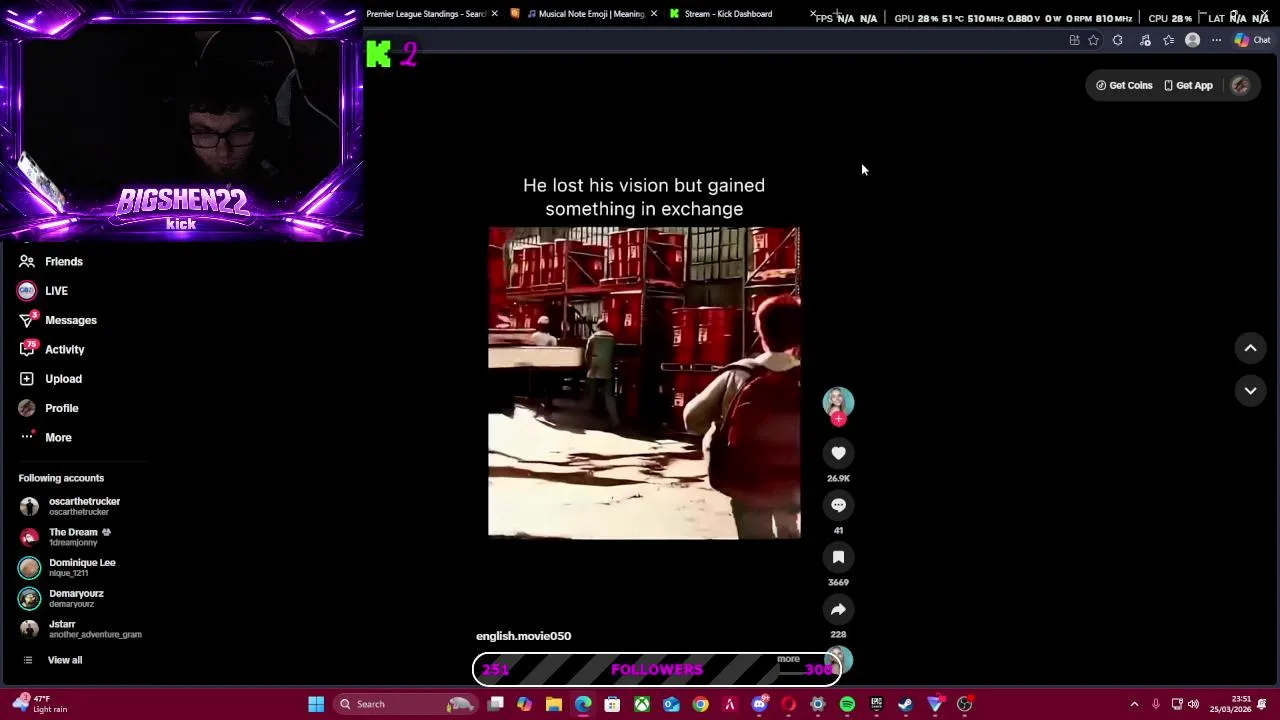
Task: Open the LIVE sidebar item
Action: coord(56,291)
